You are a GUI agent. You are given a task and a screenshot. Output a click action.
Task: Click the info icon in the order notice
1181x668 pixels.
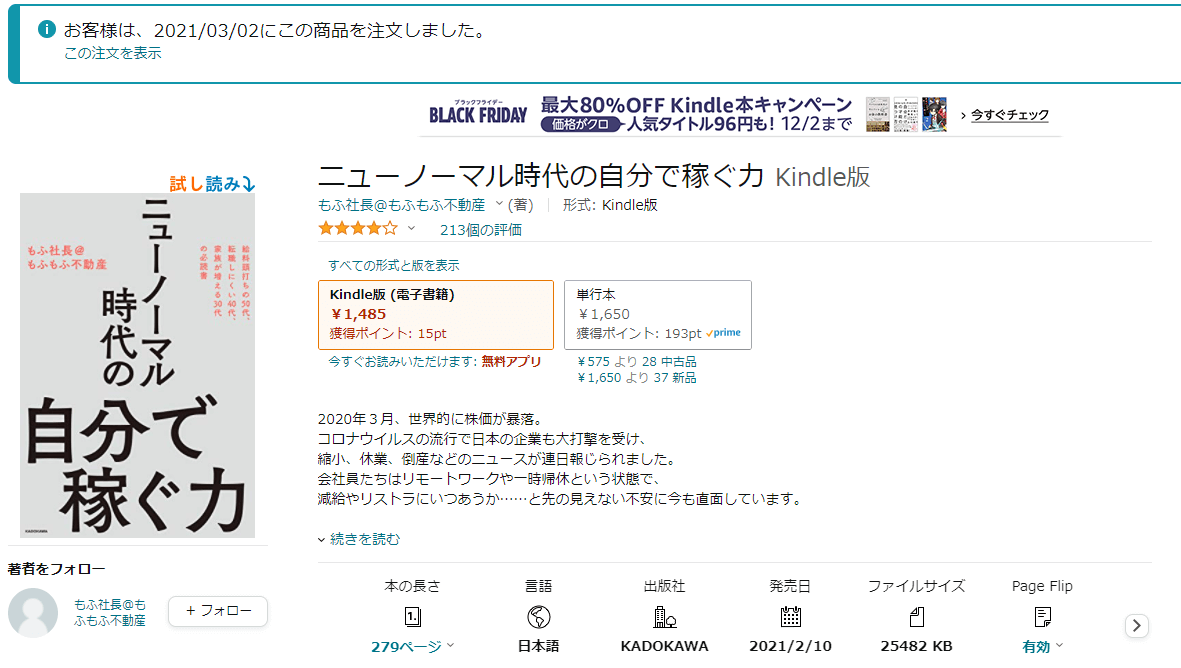pyautogui.click(x=47, y=29)
